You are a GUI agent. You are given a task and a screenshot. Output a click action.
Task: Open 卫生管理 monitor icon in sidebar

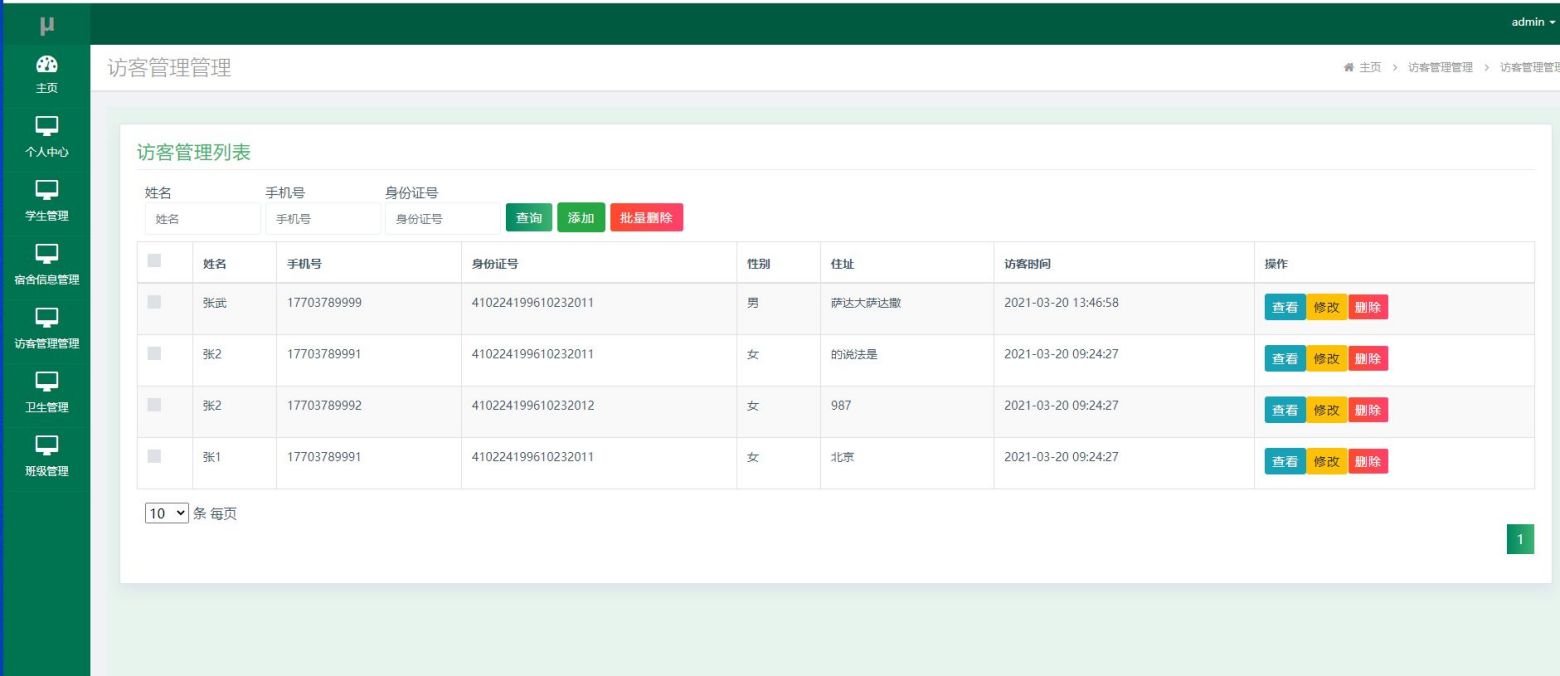pyautogui.click(x=46, y=382)
